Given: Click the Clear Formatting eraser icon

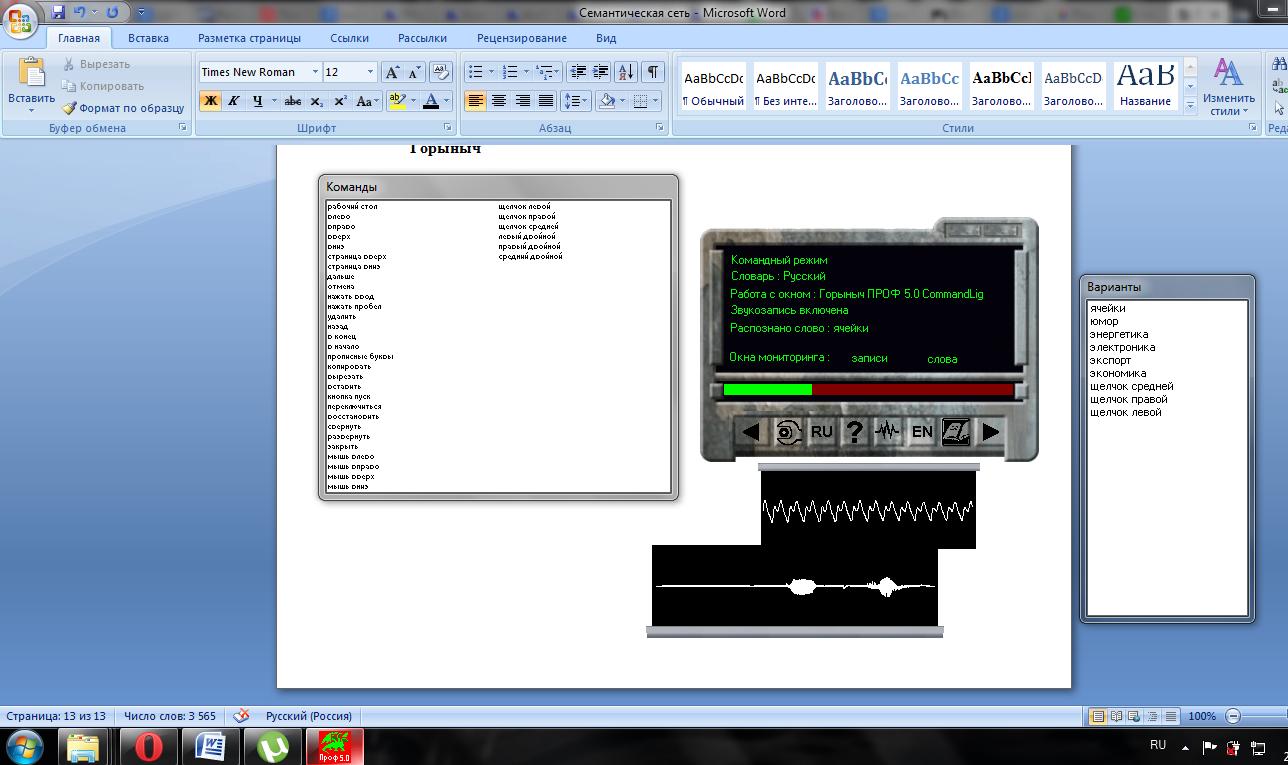Looking at the screenshot, I should [x=441, y=72].
